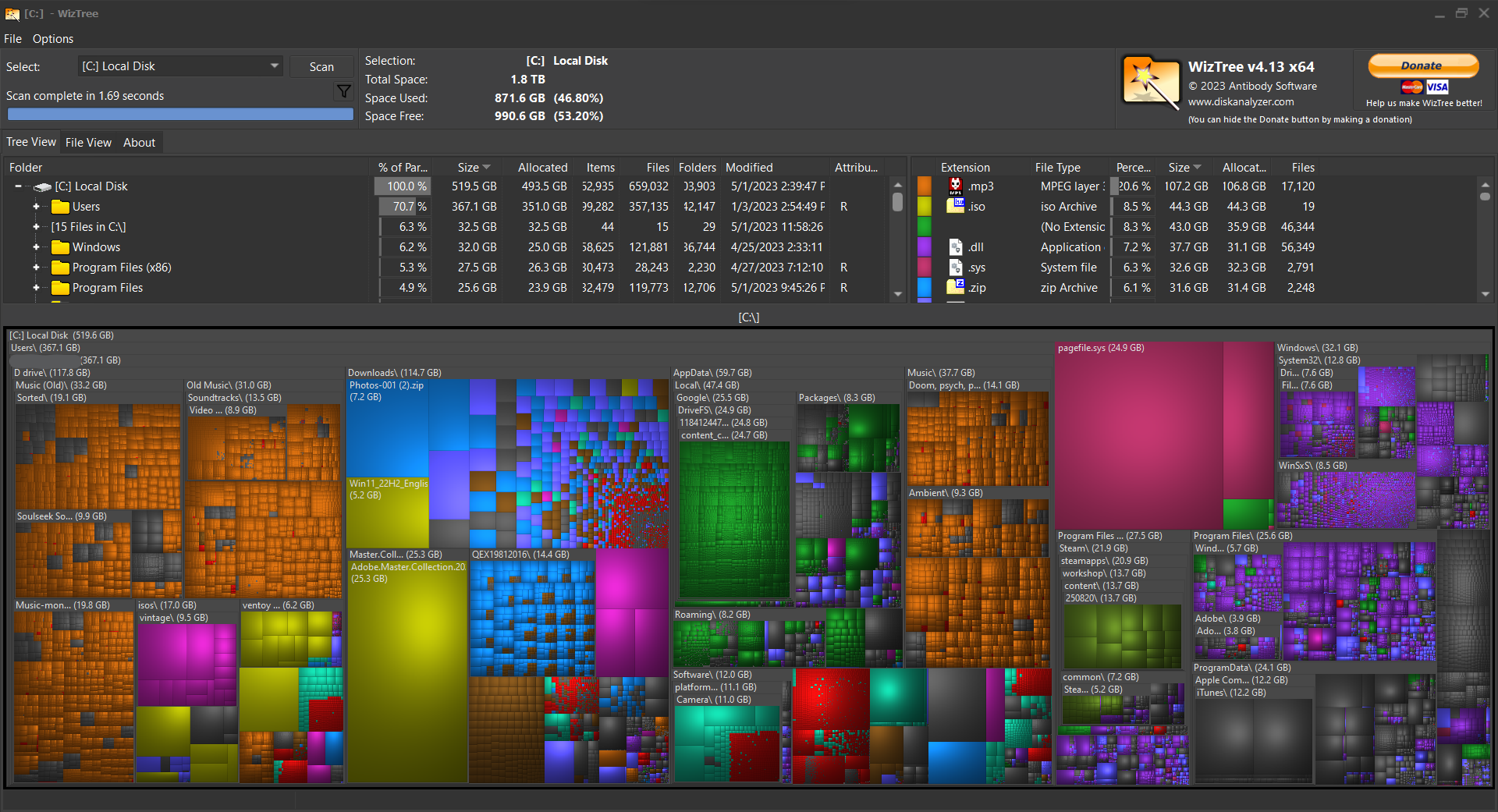
Task: Select the .zip archive icon
Action: pyautogui.click(x=955, y=287)
